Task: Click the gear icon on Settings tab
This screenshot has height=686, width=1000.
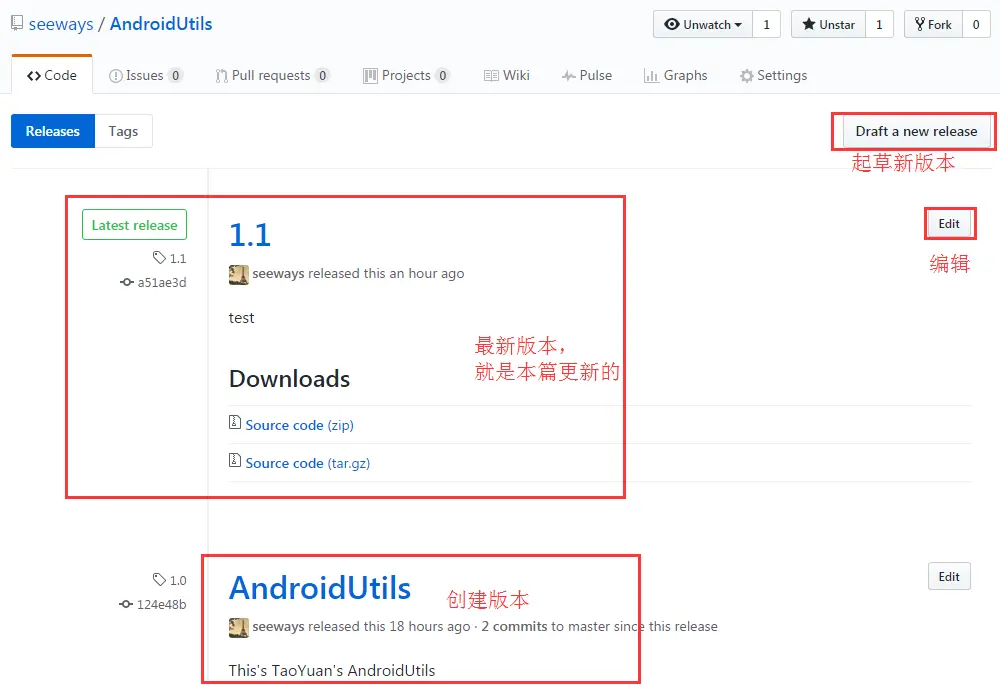Action: [746, 76]
